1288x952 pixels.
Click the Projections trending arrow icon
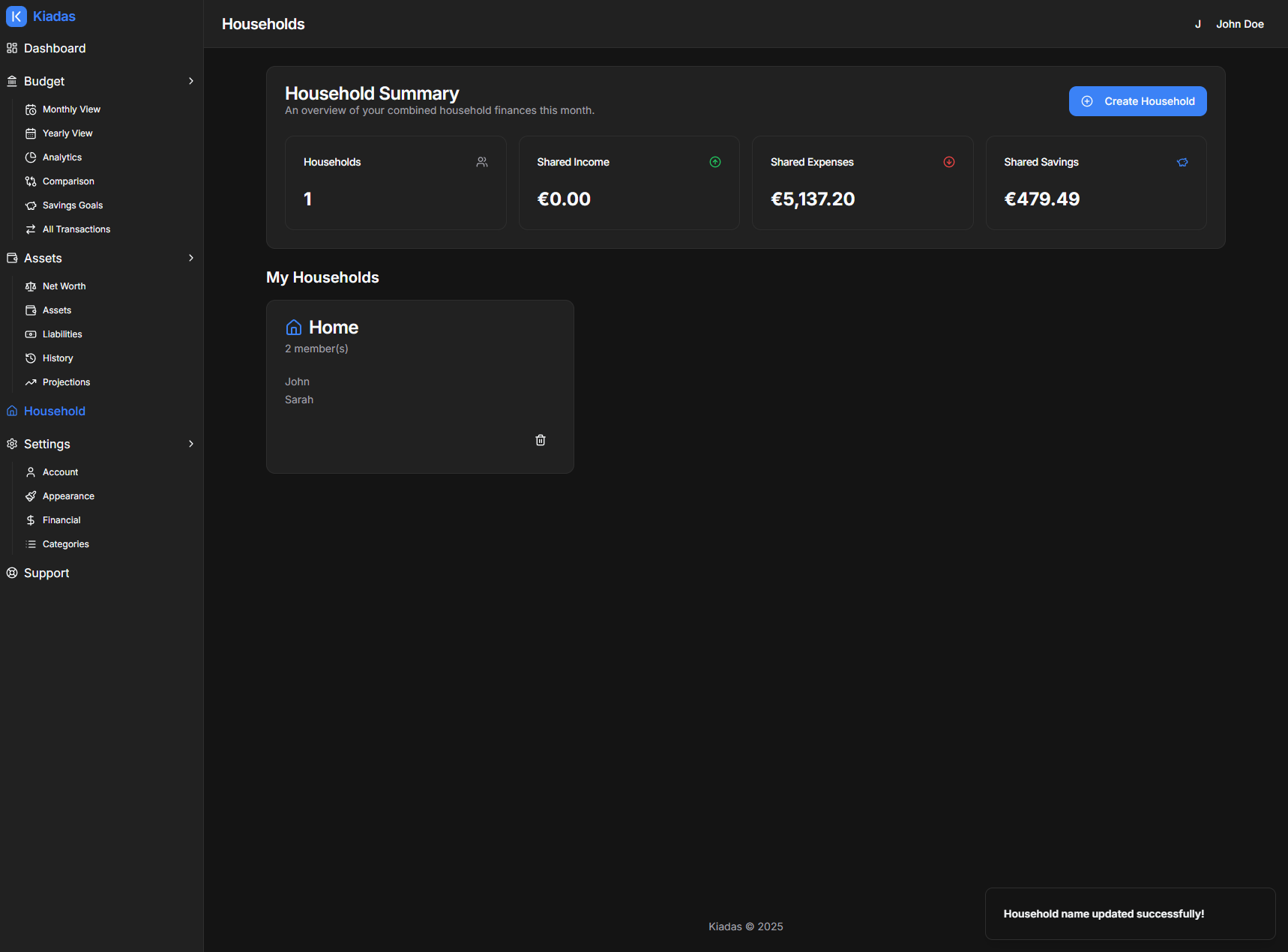point(31,382)
